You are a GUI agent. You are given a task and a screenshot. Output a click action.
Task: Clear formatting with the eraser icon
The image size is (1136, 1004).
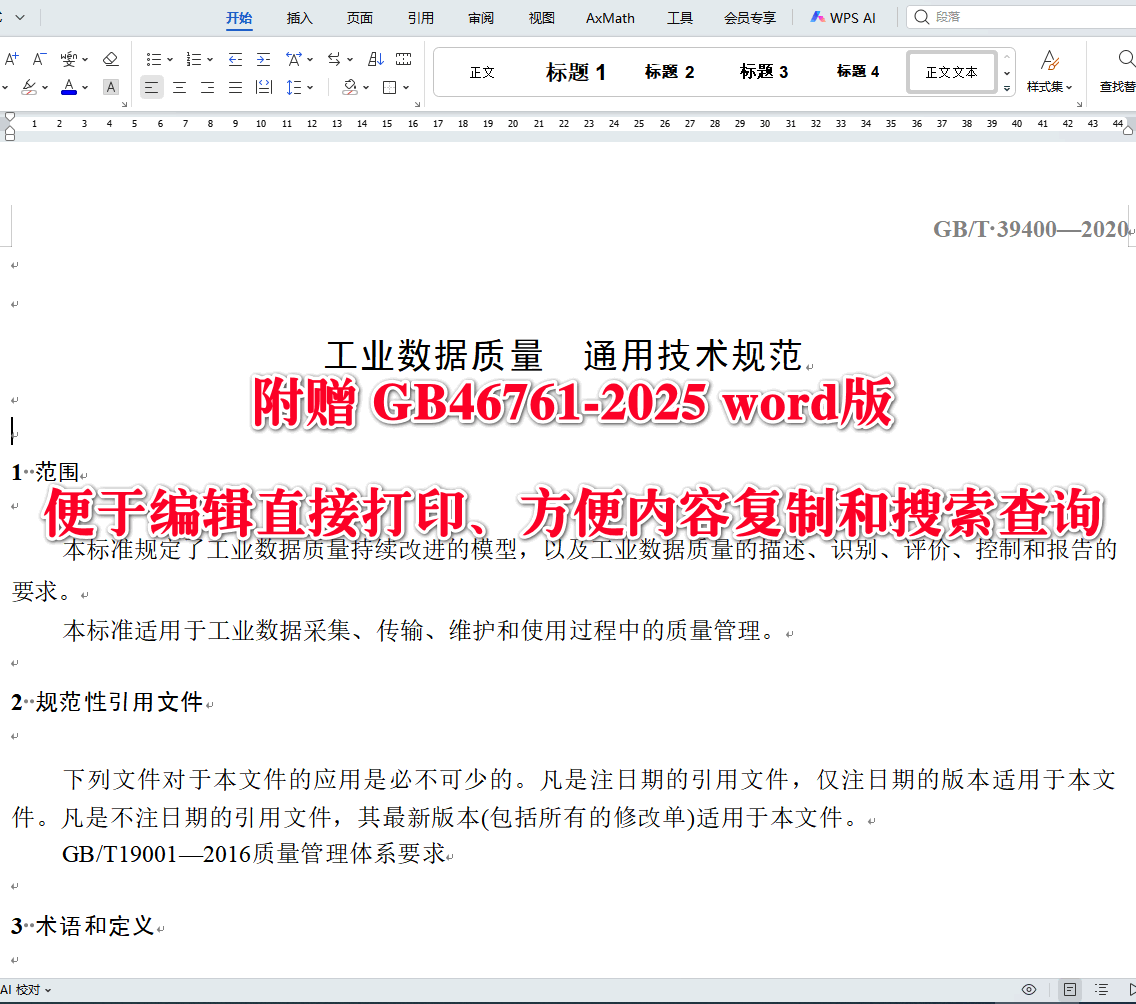point(111,58)
